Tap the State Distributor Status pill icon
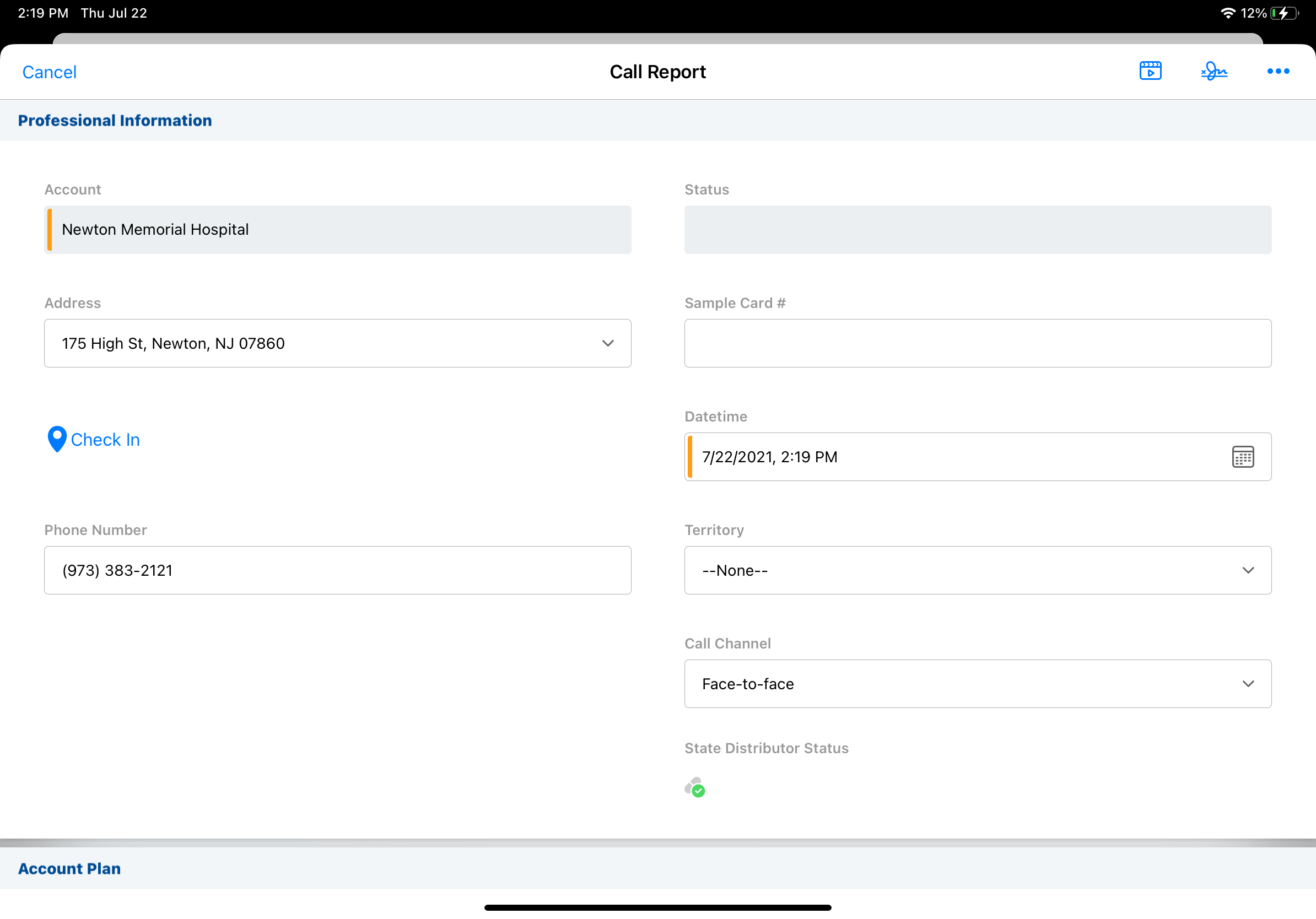 point(695,787)
